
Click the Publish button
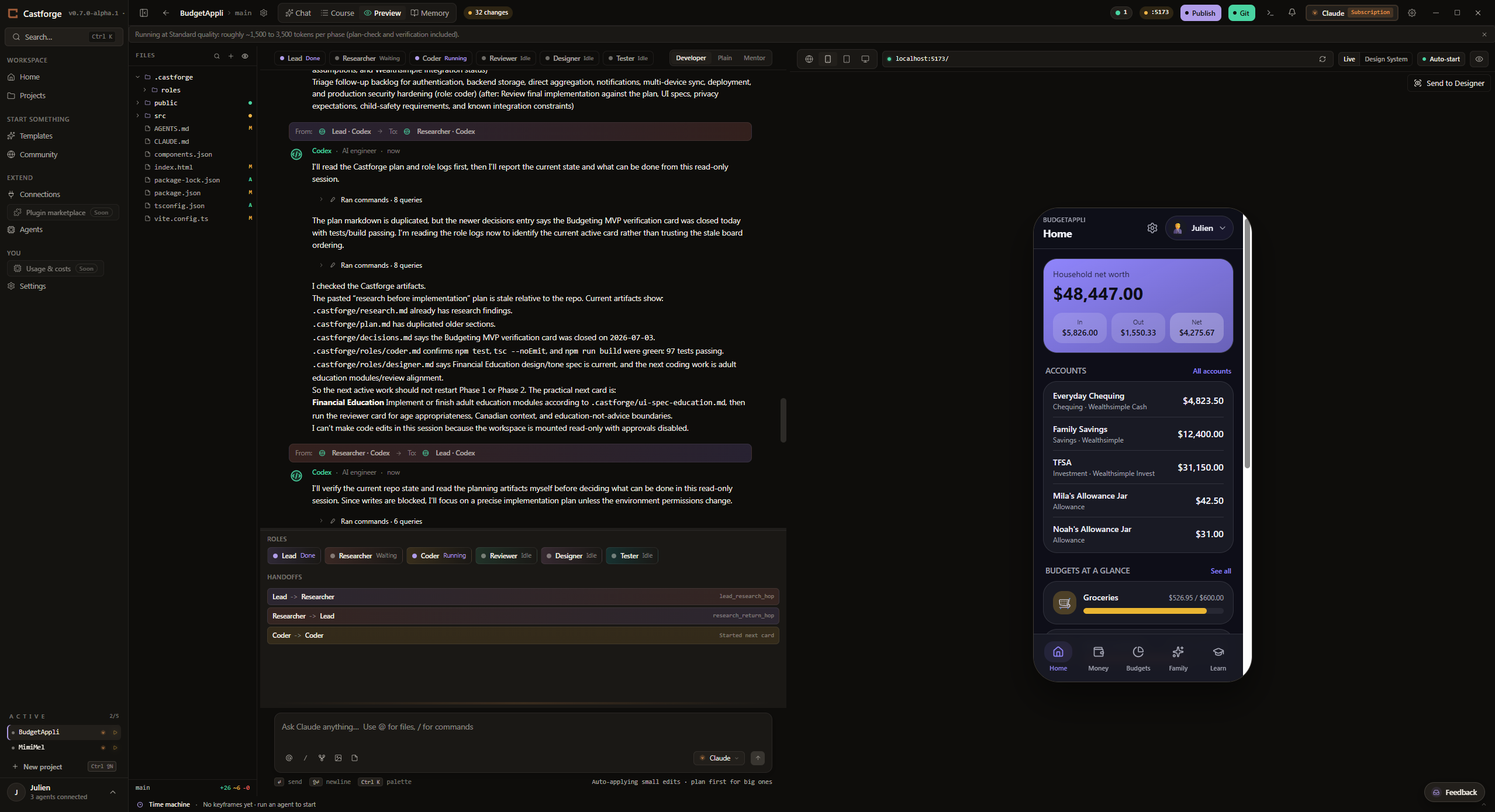[1200, 13]
